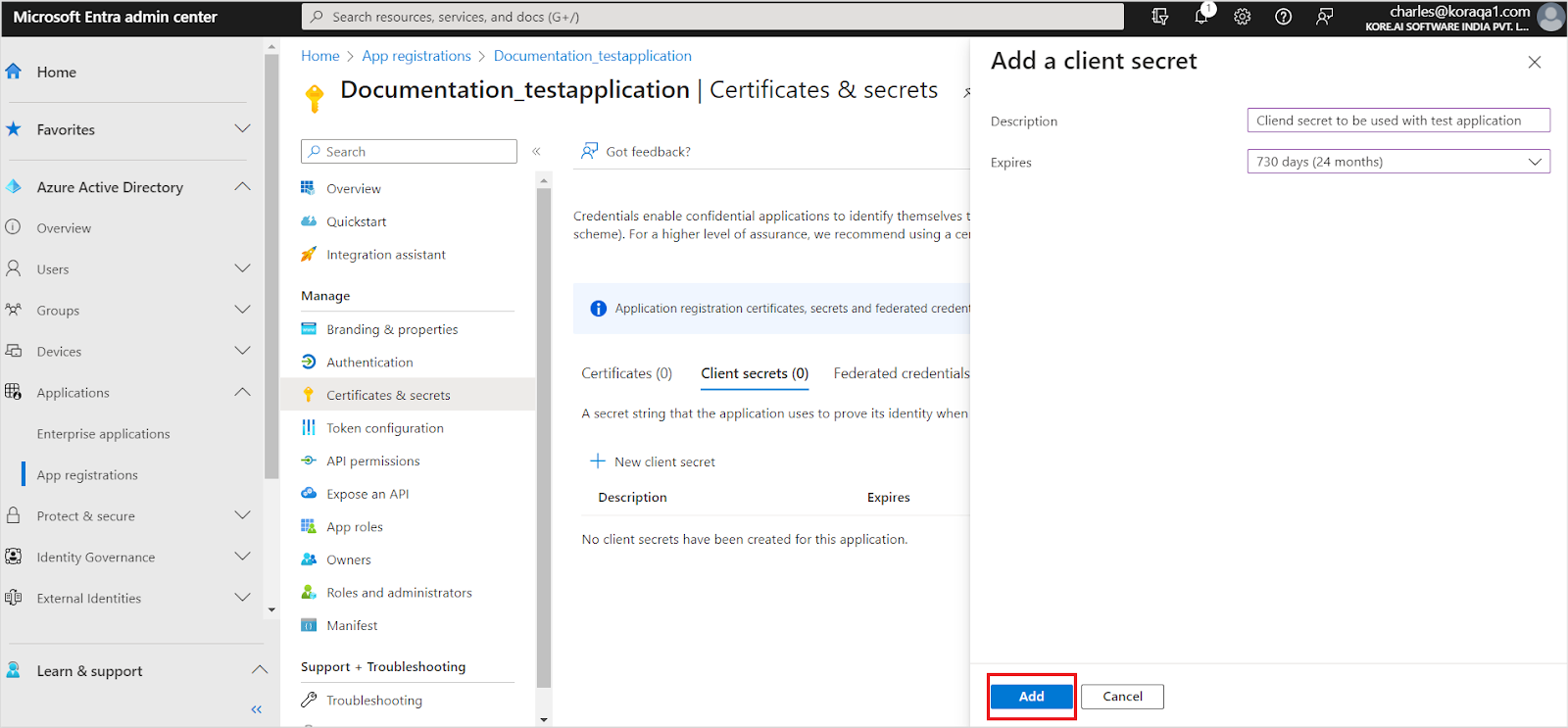The height and width of the screenshot is (728, 1568).
Task: Open Manifest from the app menu
Action: pos(352,625)
